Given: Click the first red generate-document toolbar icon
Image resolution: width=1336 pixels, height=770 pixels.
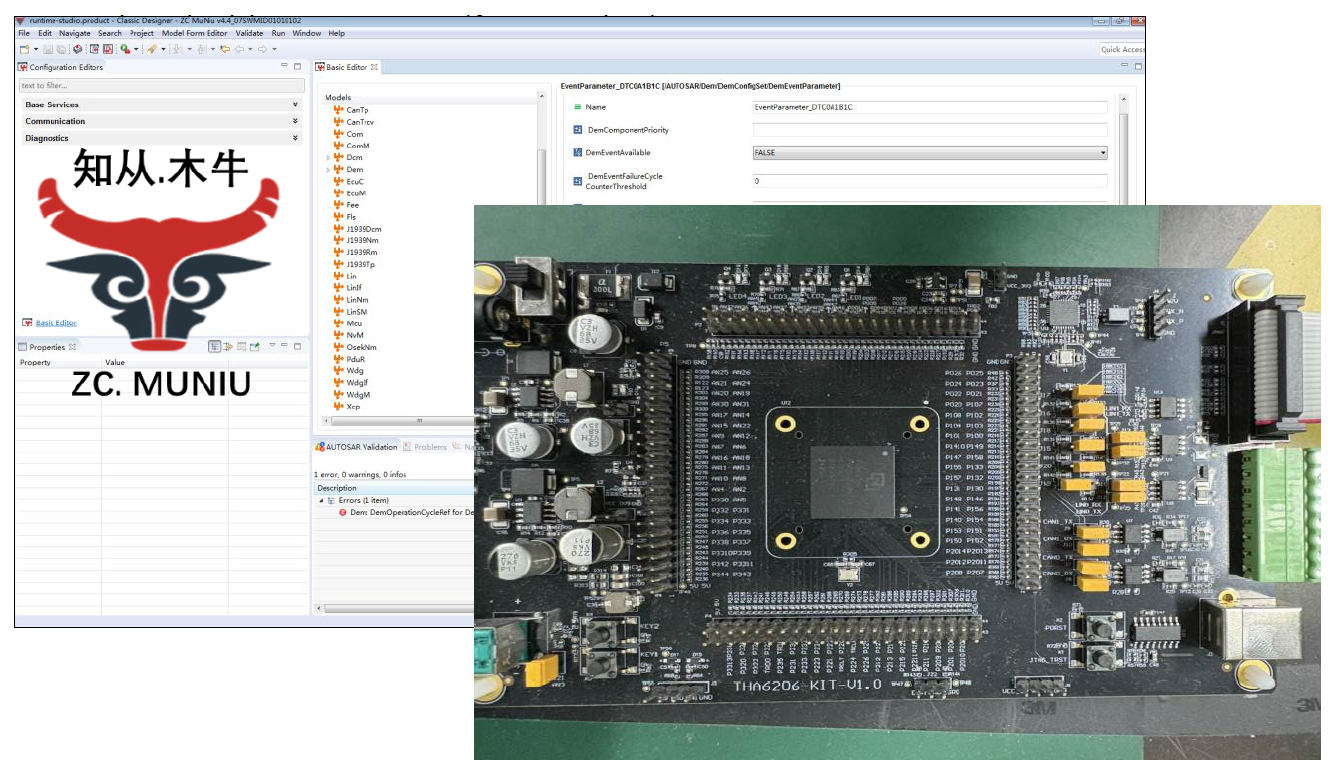Looking at the screenshot, I should 94,49.
